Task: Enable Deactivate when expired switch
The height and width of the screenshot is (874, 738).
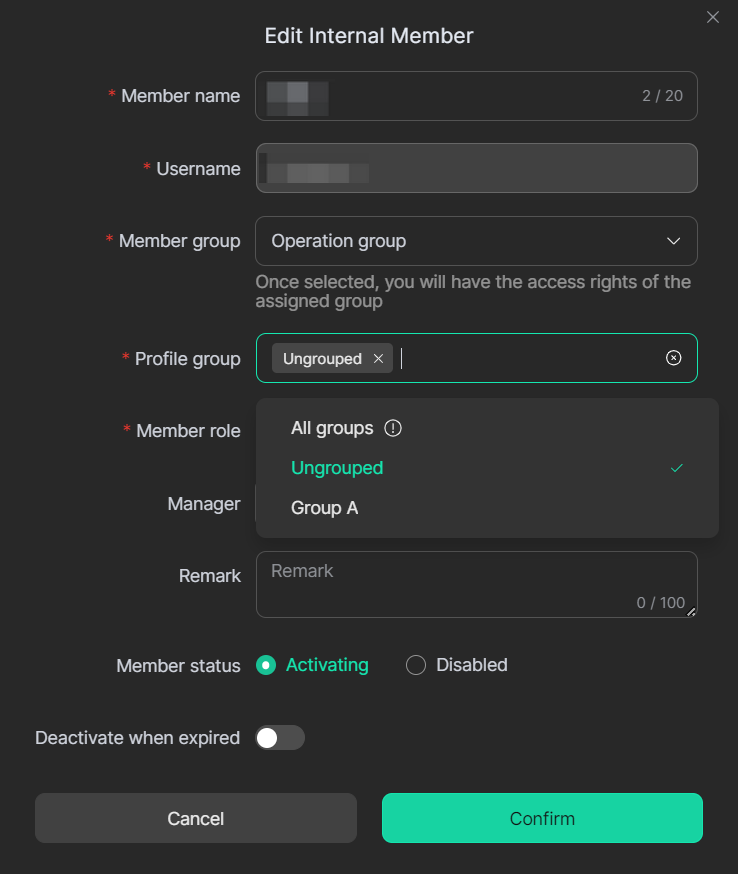Action: 280,738
